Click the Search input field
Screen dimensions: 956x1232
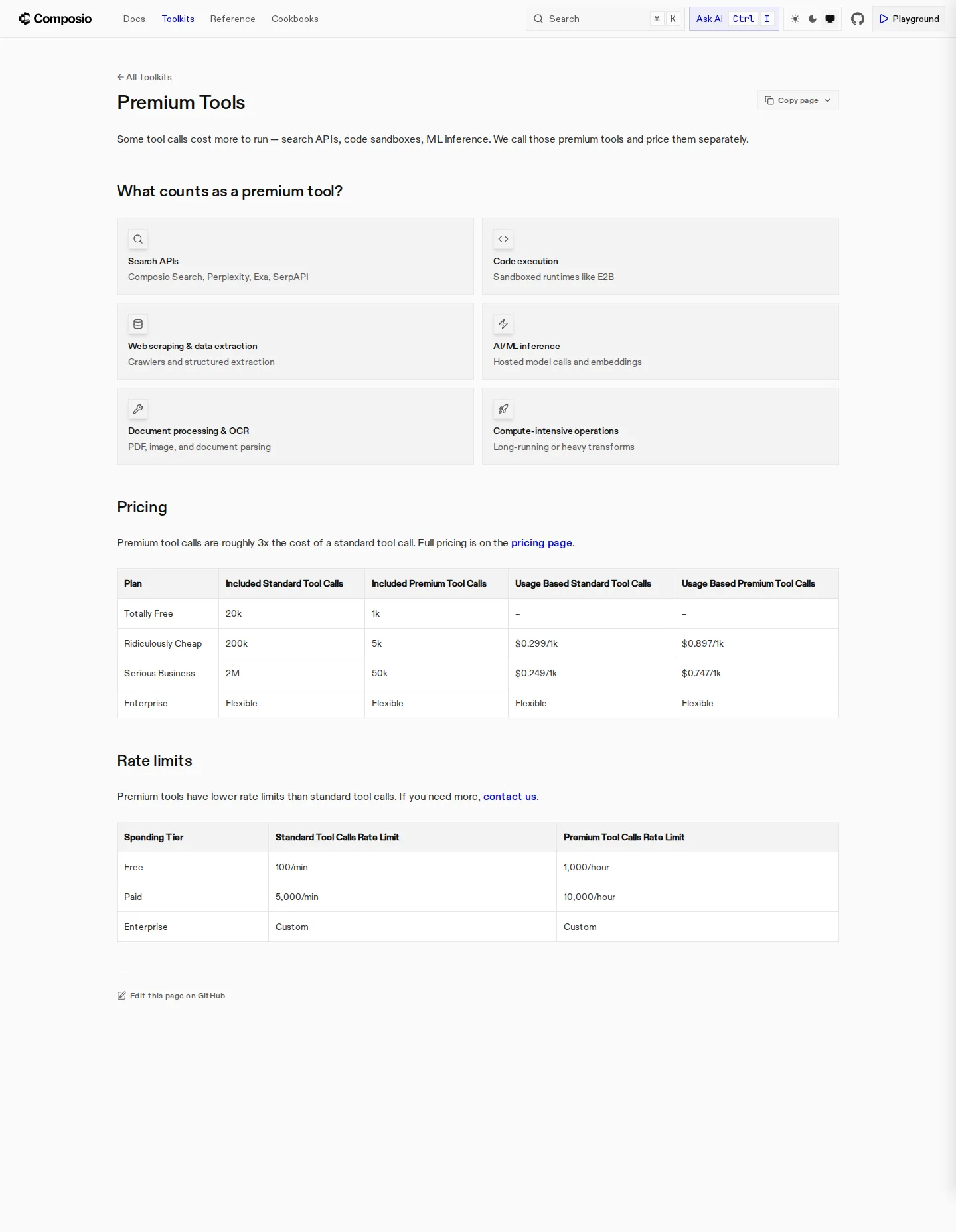coord(605,19)
